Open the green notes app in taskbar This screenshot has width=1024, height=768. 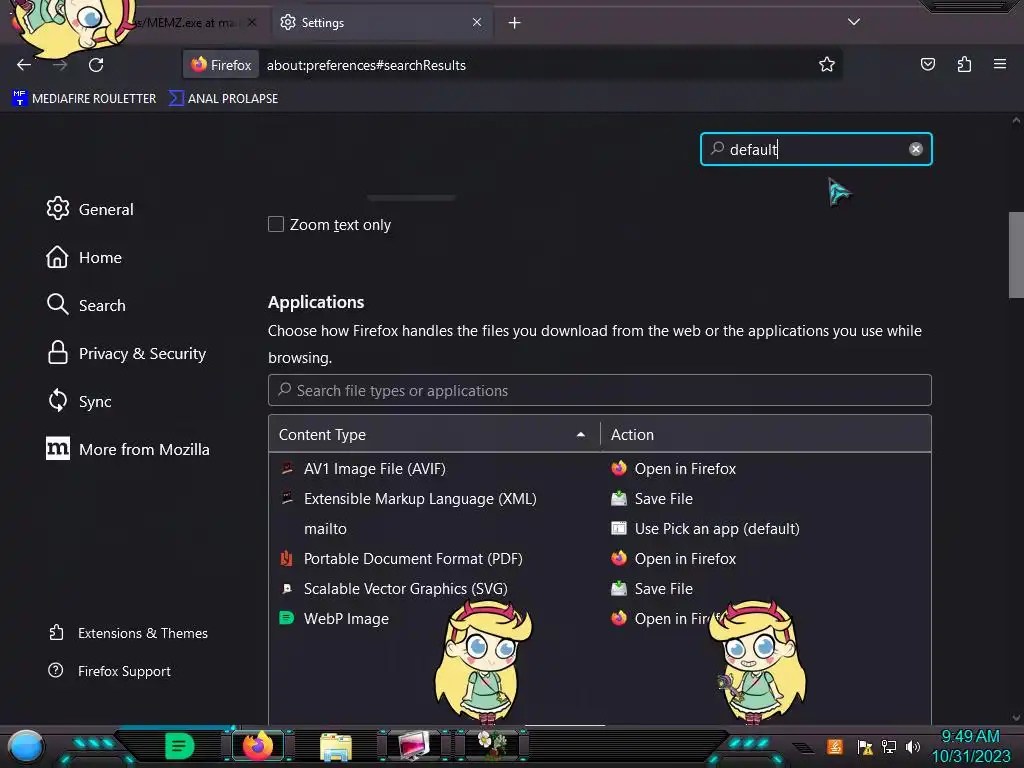pos(180,746)
